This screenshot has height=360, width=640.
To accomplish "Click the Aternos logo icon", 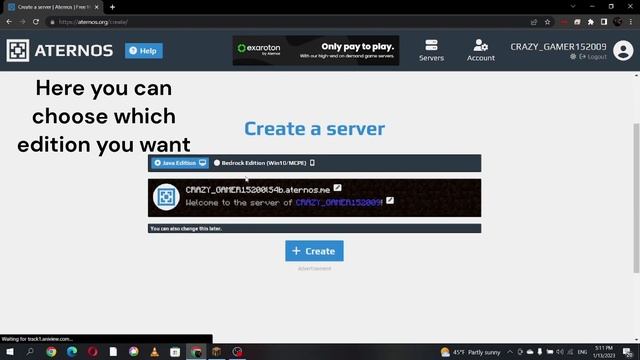I will [18, 51].
